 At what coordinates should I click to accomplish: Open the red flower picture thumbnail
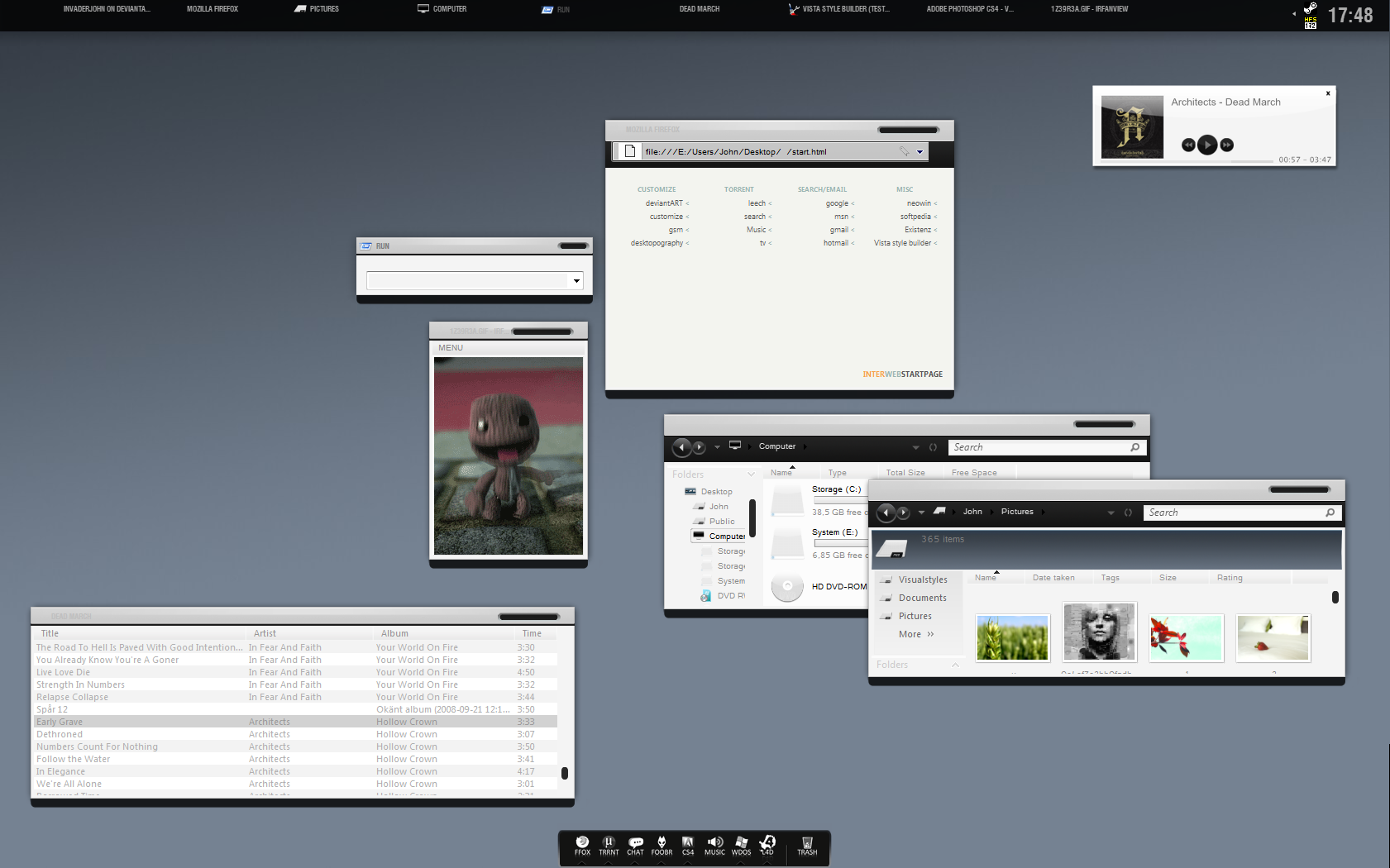1186,638
